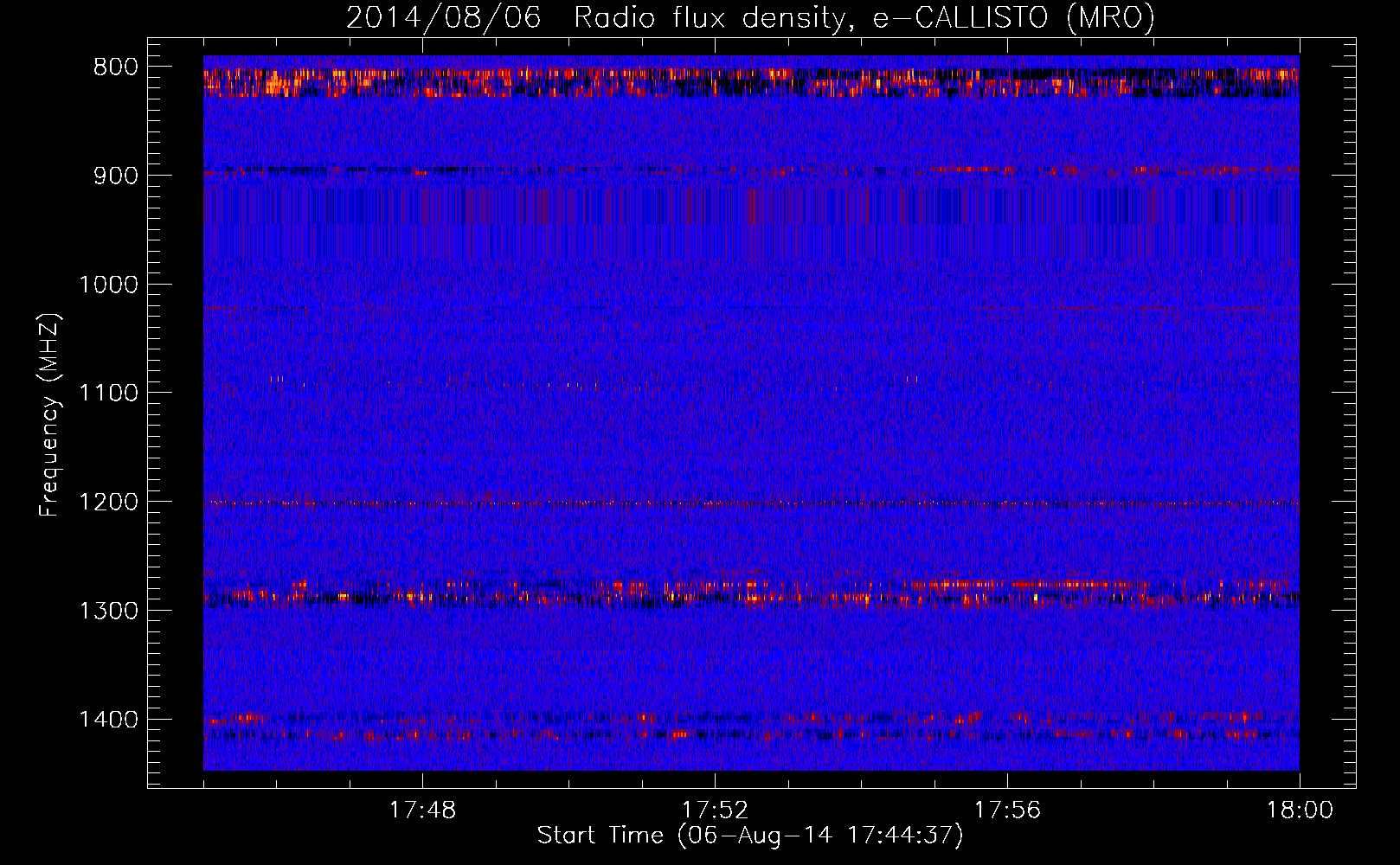Image resolution: width=1400 pixels, height=865 pixels.
Task: Click the 'Start Time (06-Aug-14 17:44:37)' label
Action: [750, 836]
